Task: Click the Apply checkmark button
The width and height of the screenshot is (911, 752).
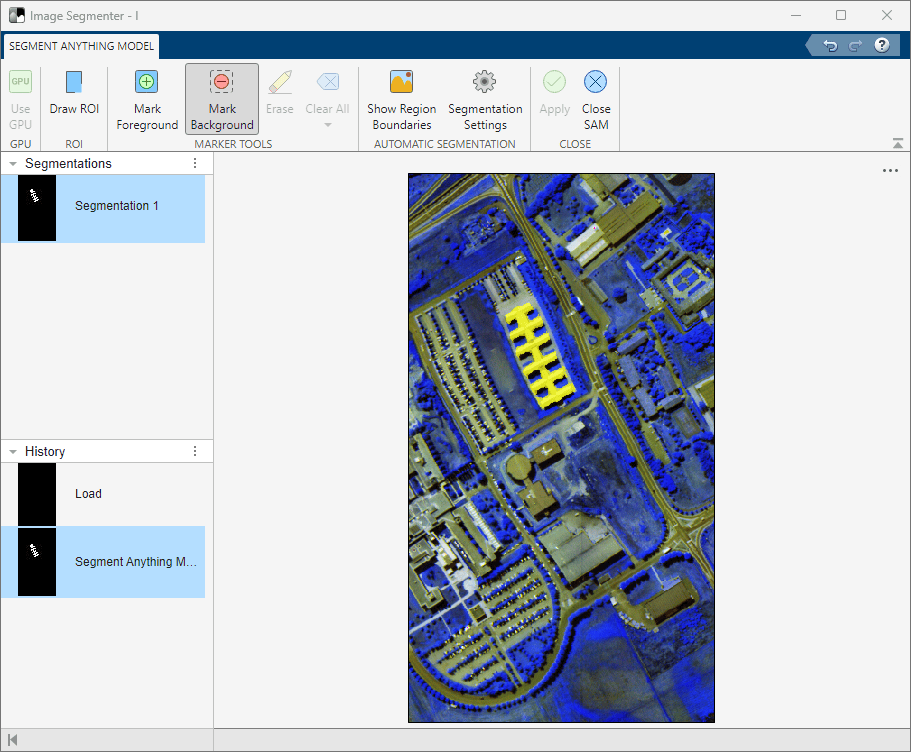Action: pos(554,93)
